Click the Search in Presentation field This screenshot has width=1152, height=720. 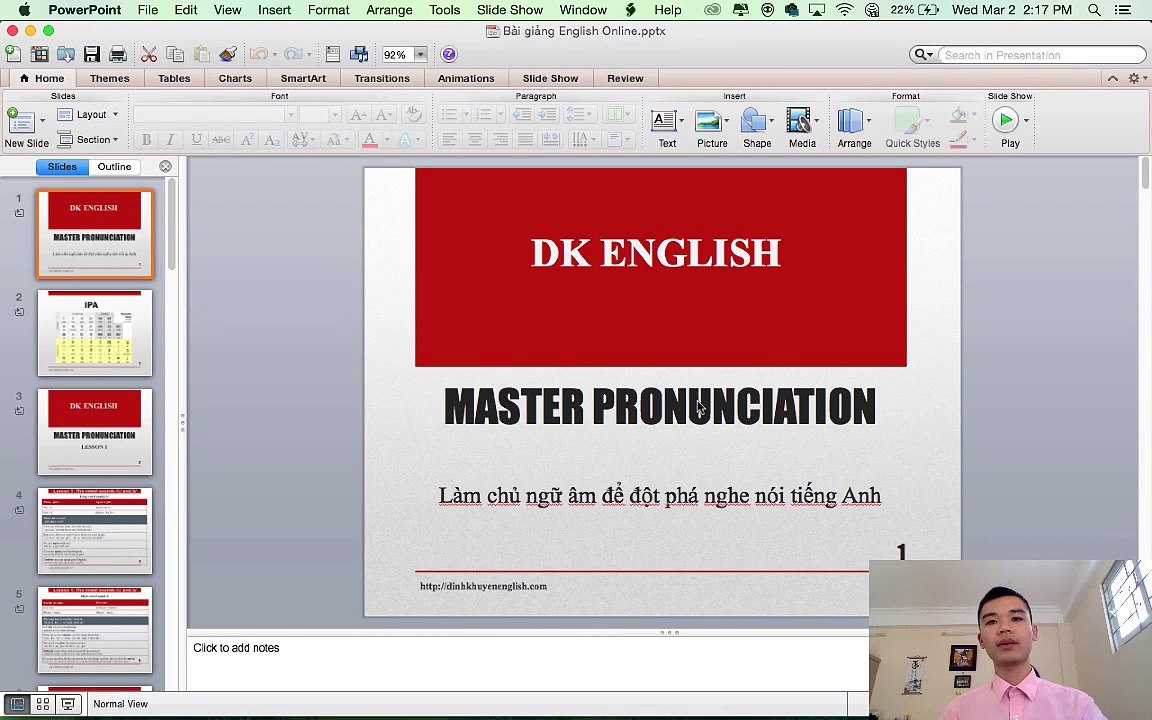coord(1041,54)
